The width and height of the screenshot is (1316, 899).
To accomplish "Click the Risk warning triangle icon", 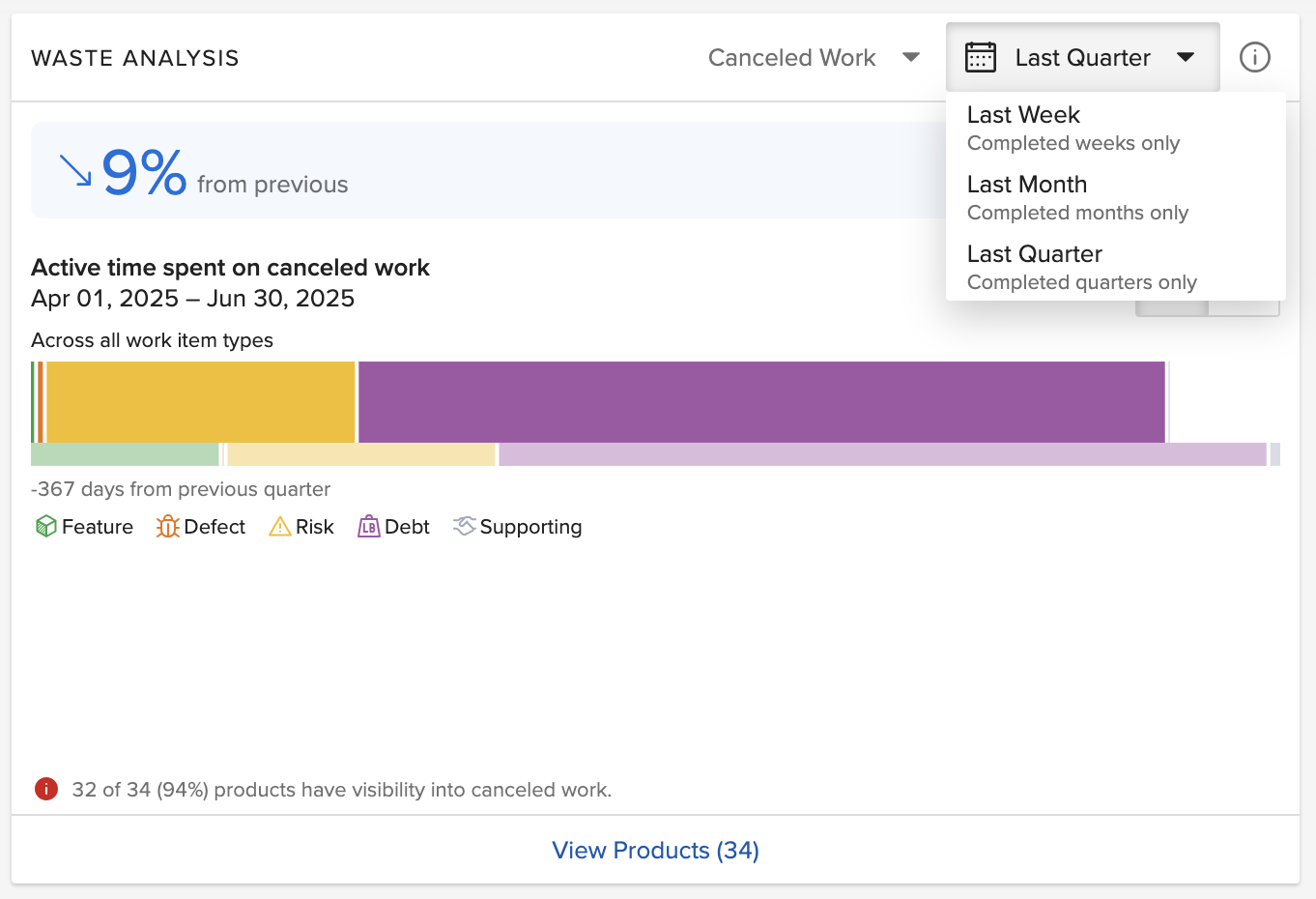I will pyautogui.click(x=280, y=527).
